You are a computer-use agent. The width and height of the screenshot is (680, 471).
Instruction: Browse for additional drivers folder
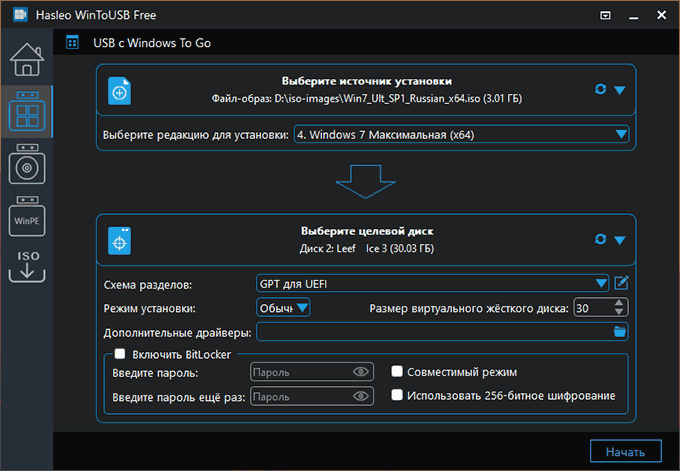pos(620,332)
